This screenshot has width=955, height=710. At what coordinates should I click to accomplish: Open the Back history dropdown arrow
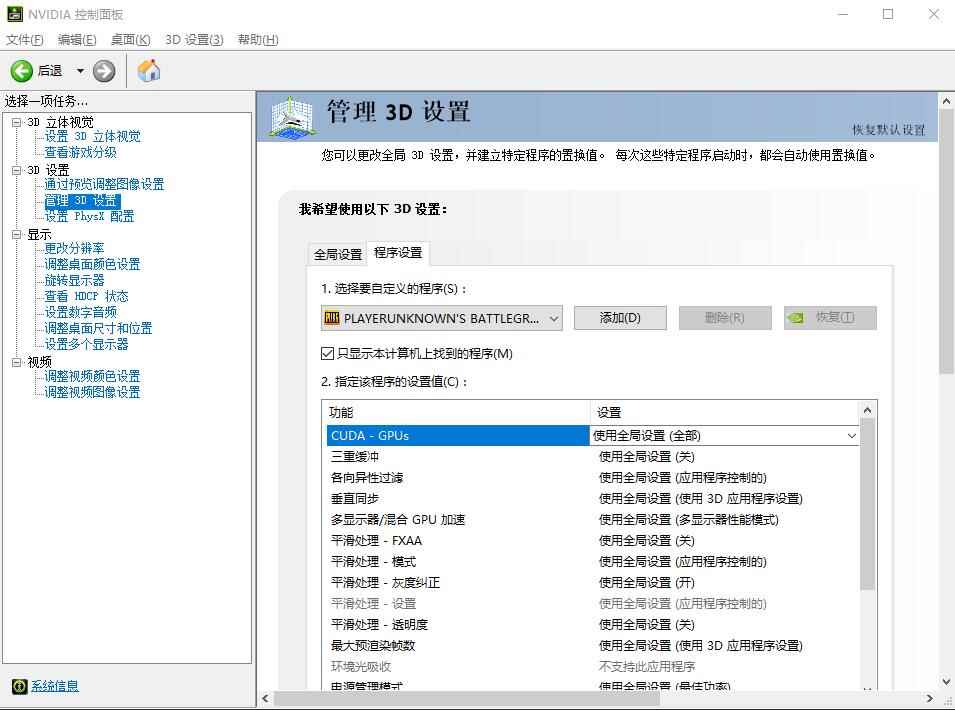80,71
